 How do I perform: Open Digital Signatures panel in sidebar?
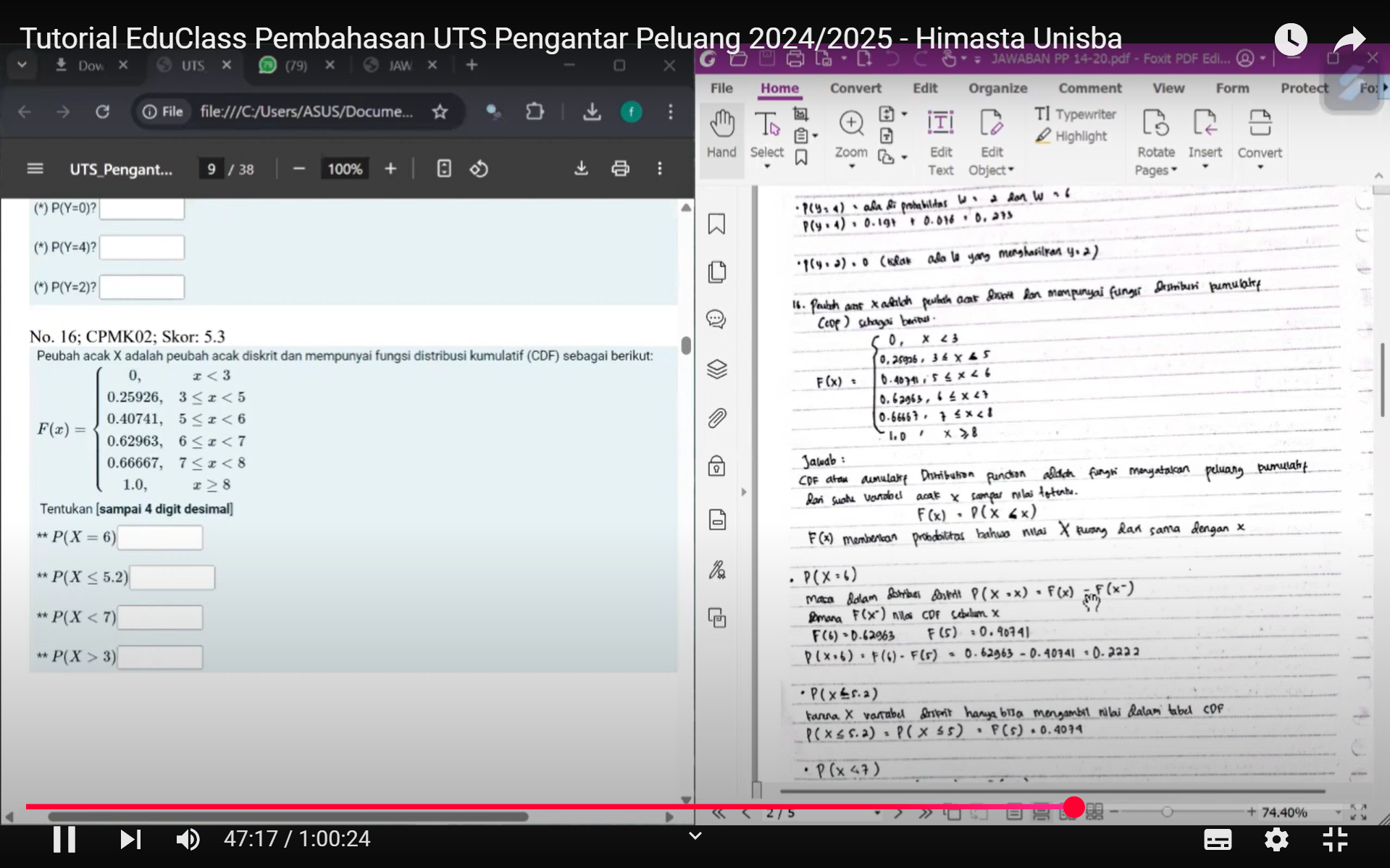pyautogui.click(x=716, y=570)
